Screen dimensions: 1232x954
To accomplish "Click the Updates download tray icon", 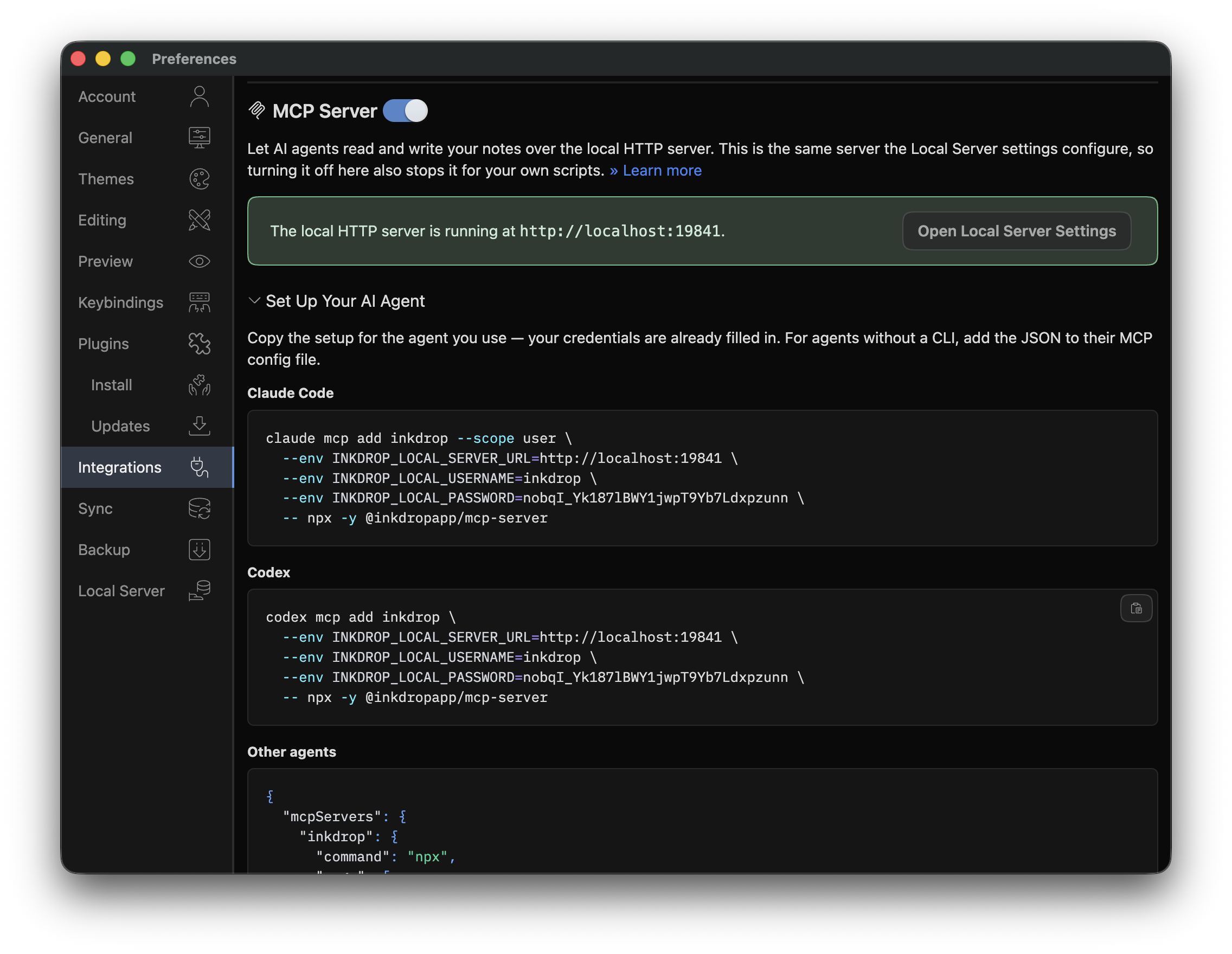I will point(199,426).
